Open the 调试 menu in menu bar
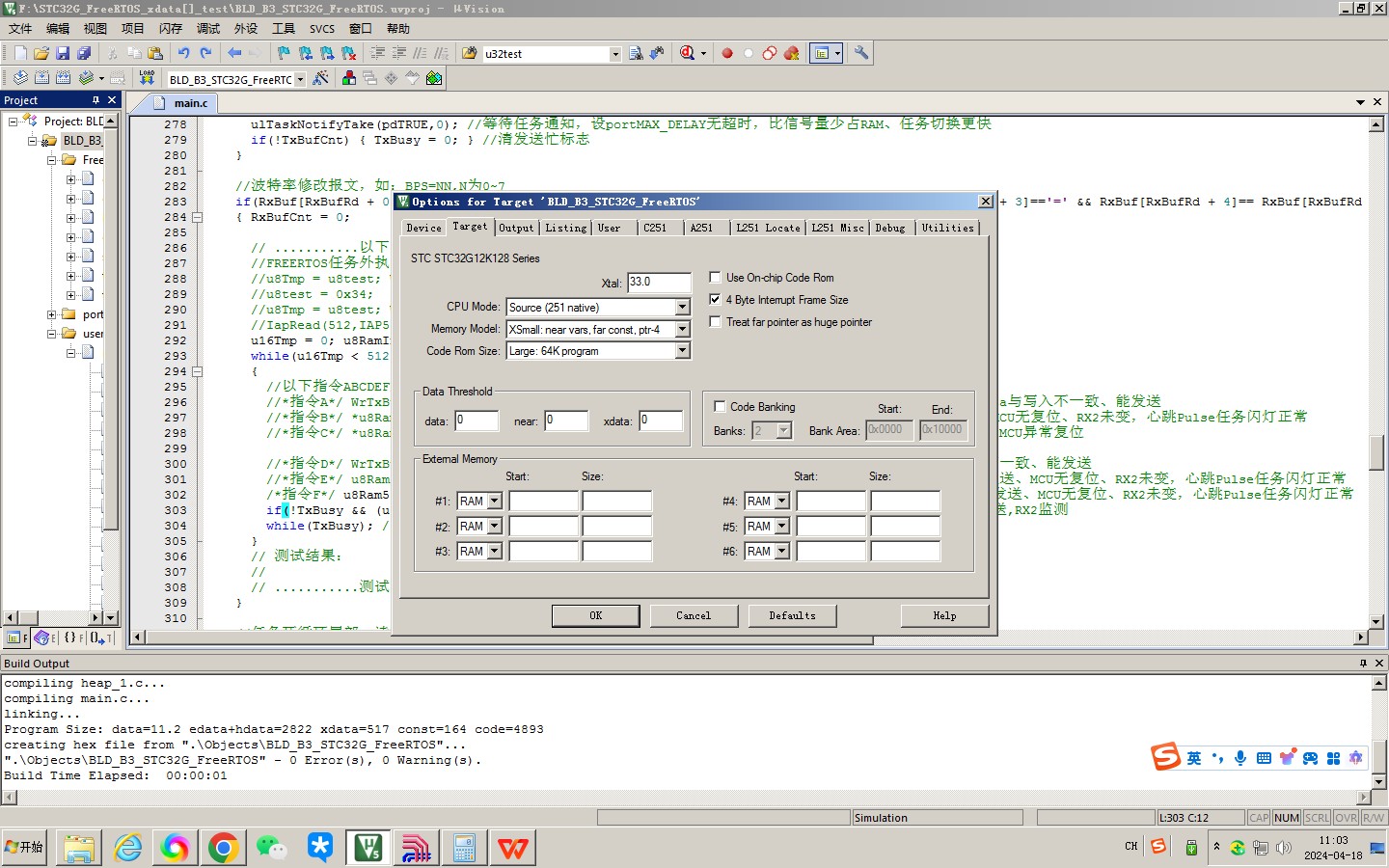This screenshot has width=1389, height=868. pyautogui.click(x=208, y=29)
